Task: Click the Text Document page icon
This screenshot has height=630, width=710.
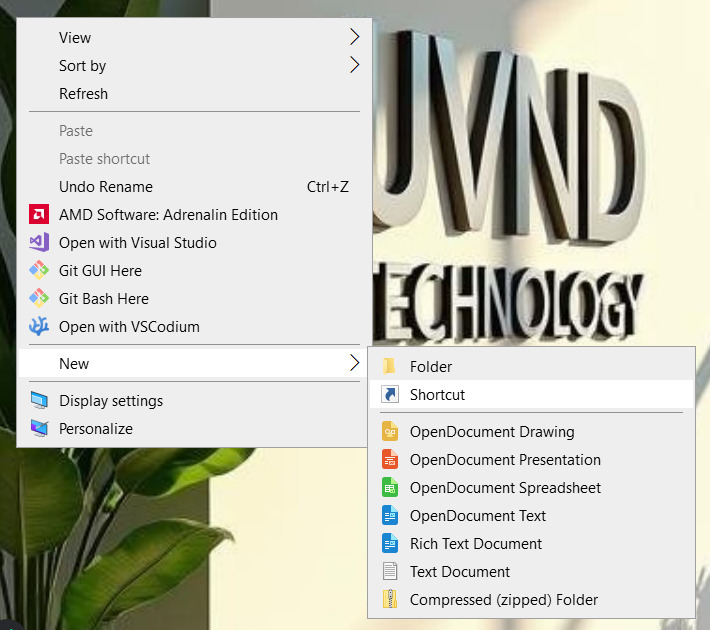Action: 390,571
